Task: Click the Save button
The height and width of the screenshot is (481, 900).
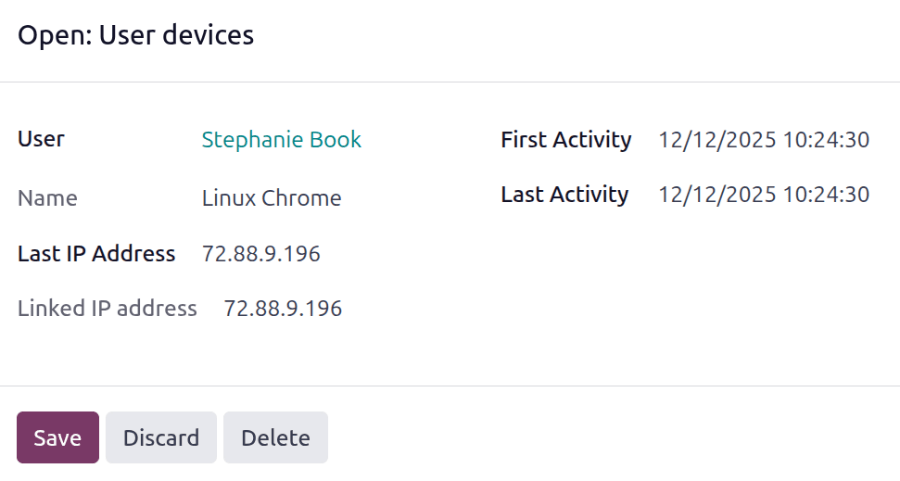Action: [58, 438]
